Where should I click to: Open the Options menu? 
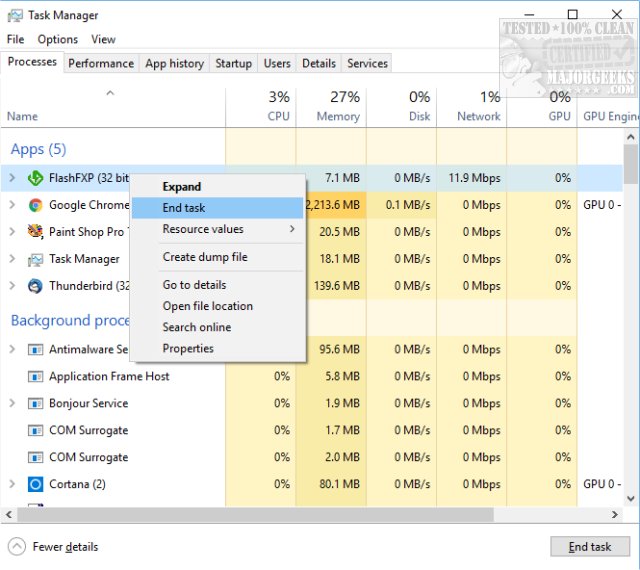click(58, 40)
